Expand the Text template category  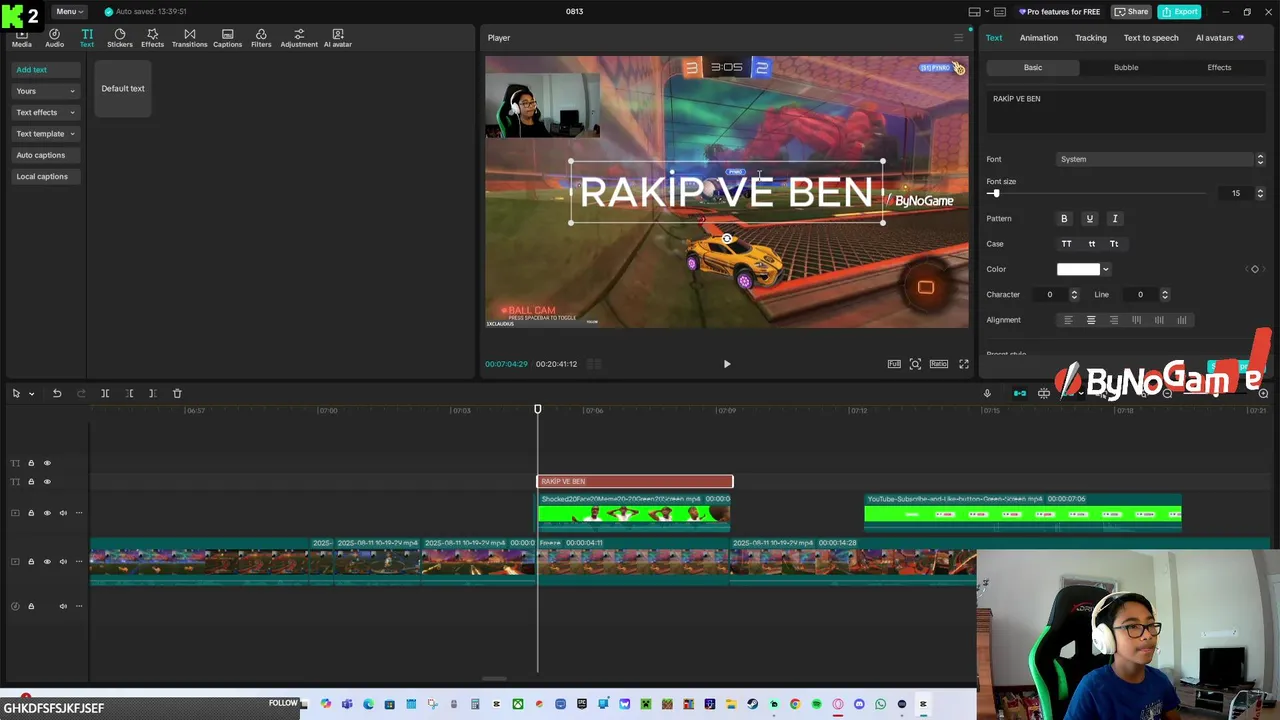[x=45, y=134]
